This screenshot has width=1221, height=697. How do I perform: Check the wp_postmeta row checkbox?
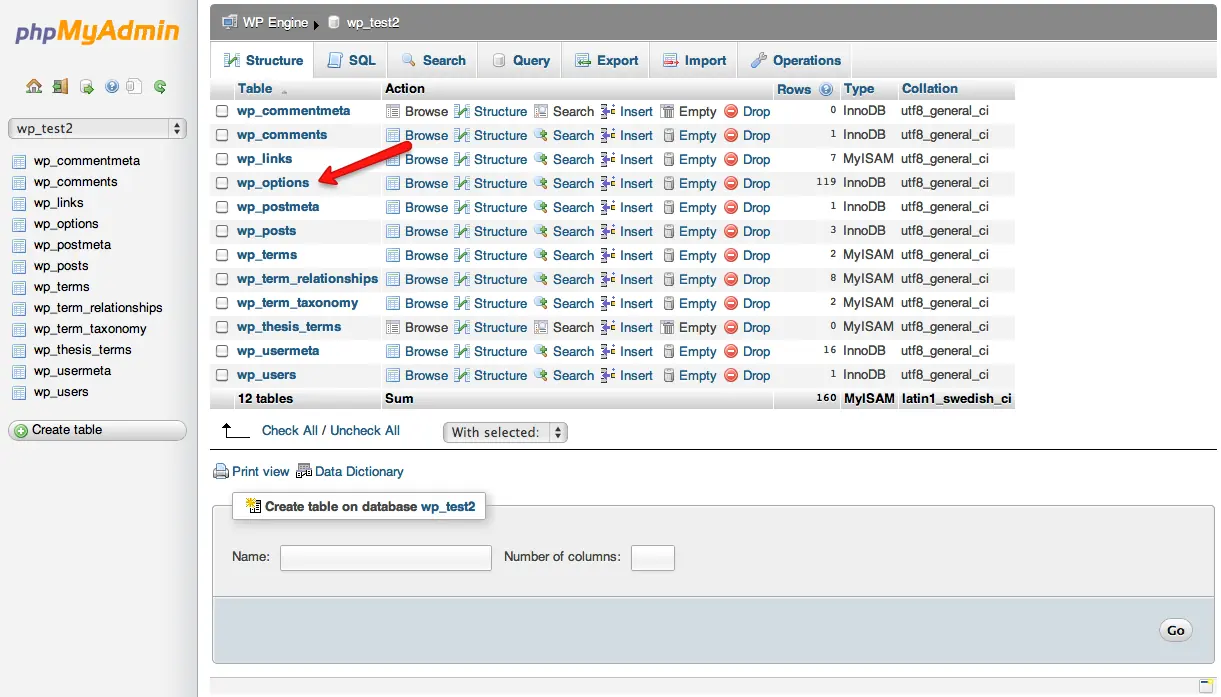tap(222, 207)
